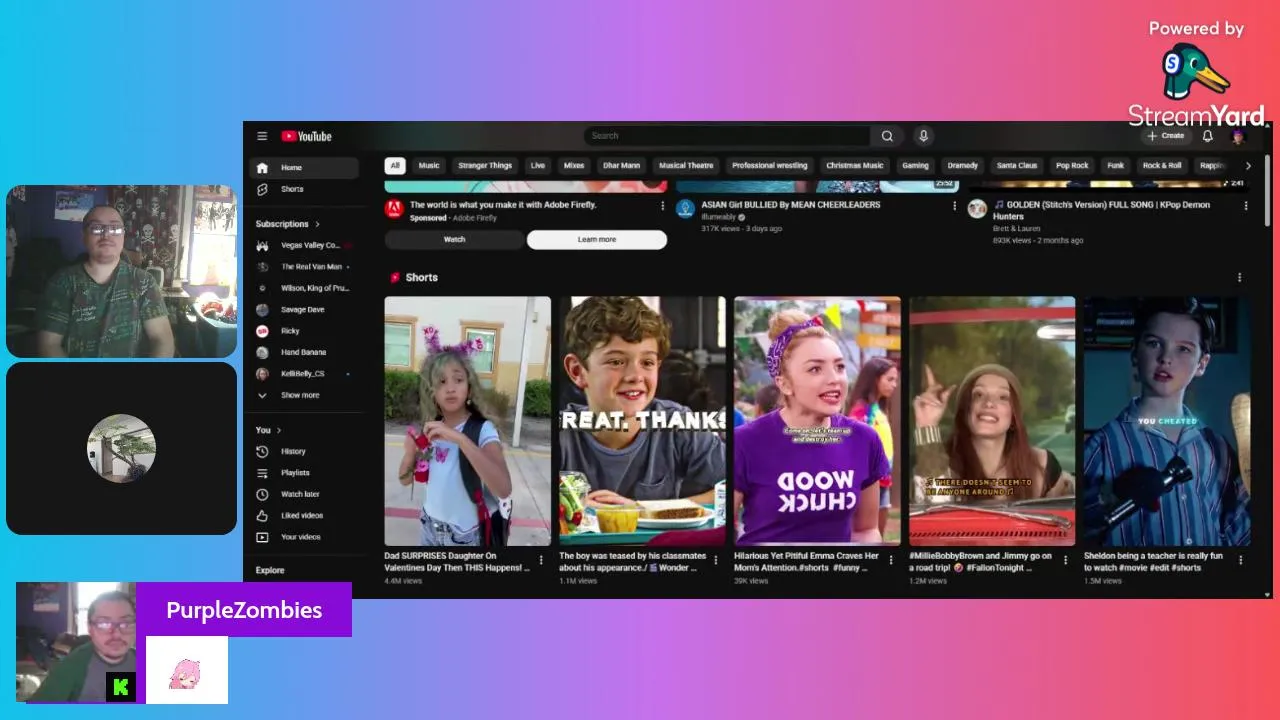
Task: Open Illumeably channel avatar
Action: click(x=685, y=209)
